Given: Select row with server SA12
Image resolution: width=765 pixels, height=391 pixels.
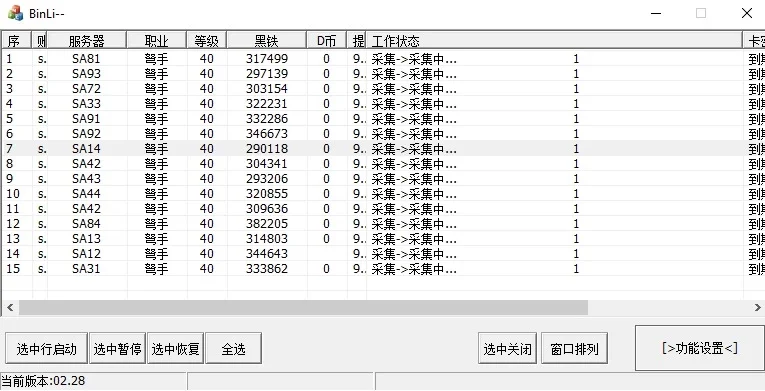Looking at the screenshot, I should click(383, 254).
